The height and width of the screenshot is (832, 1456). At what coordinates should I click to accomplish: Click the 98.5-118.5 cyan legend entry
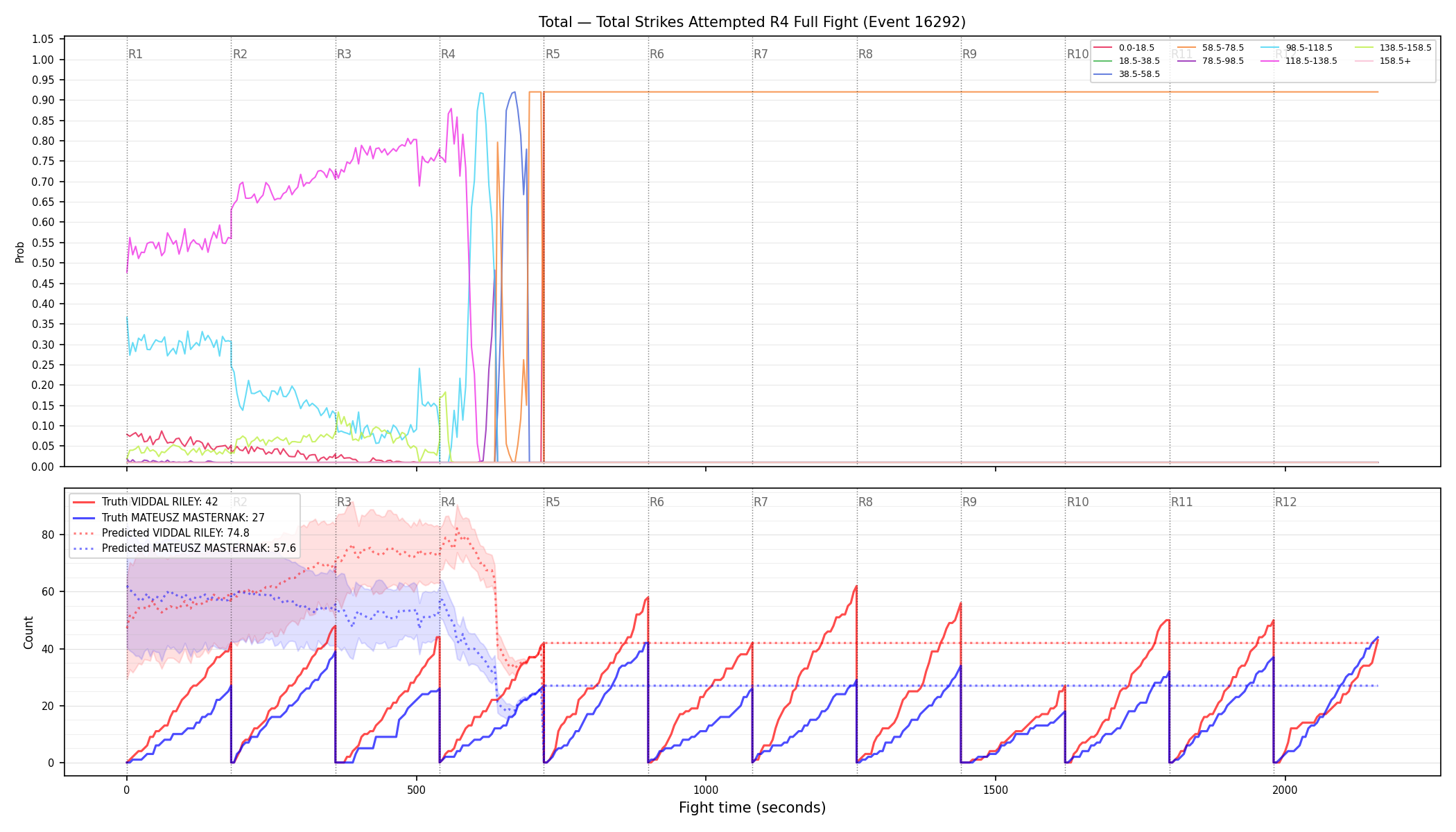[1297, 48]
